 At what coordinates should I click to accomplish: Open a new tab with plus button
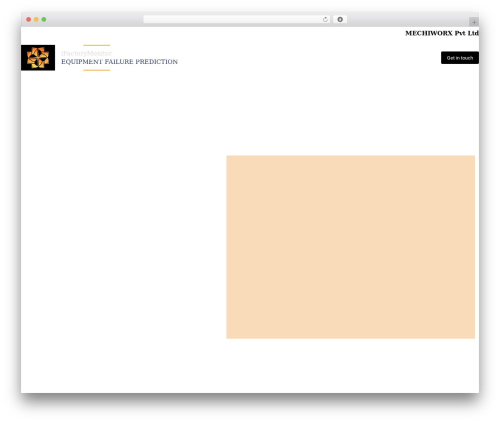click(x=474, y=22)
